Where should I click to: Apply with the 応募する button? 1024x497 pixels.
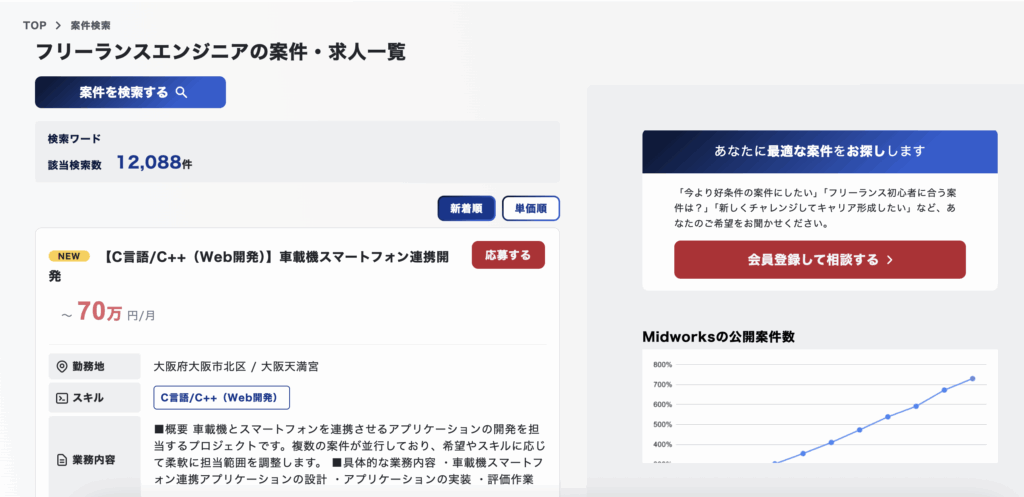click(x=508, y=255)
